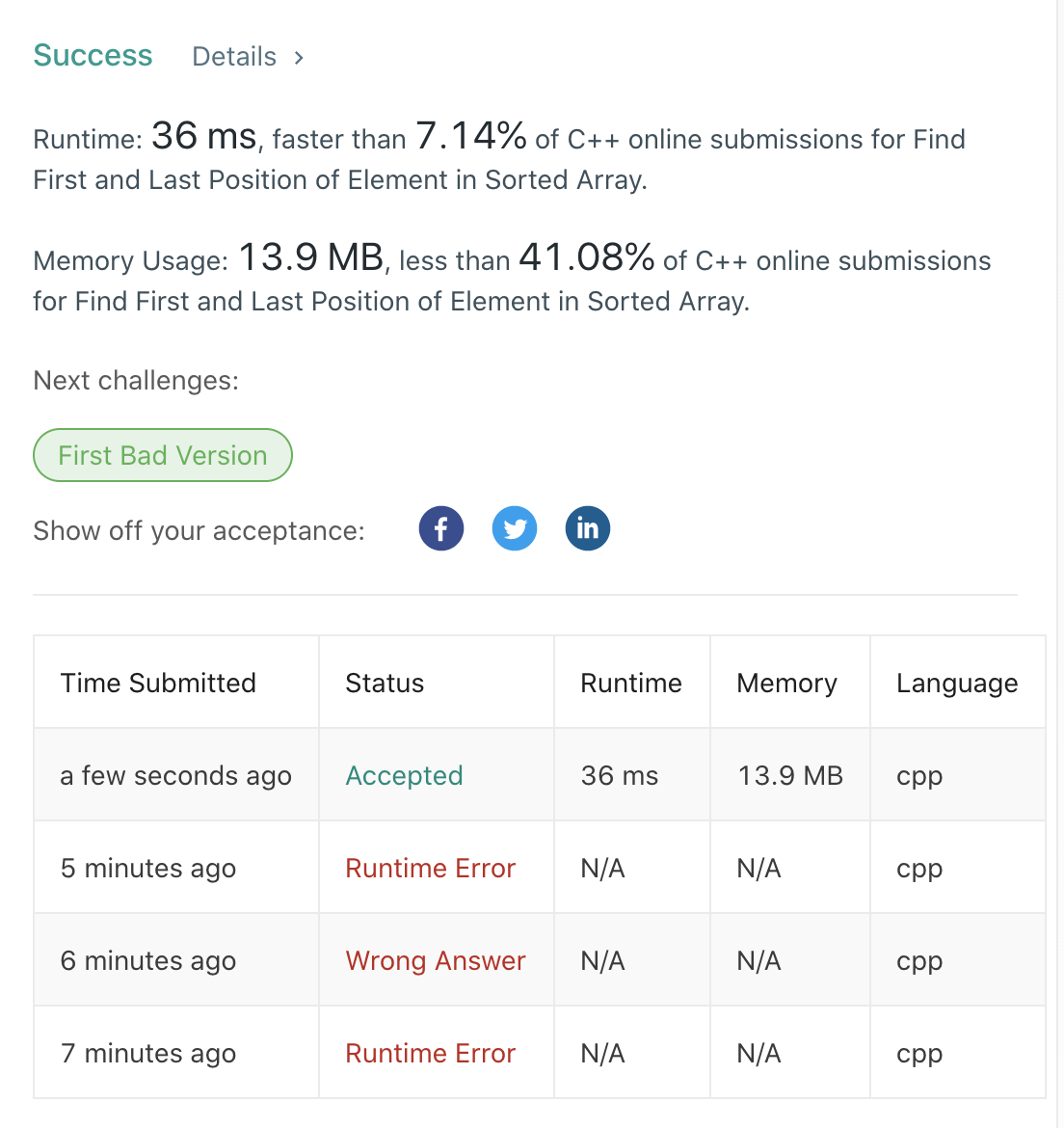
Task: Click the Status column header
Action: [385, 683]
